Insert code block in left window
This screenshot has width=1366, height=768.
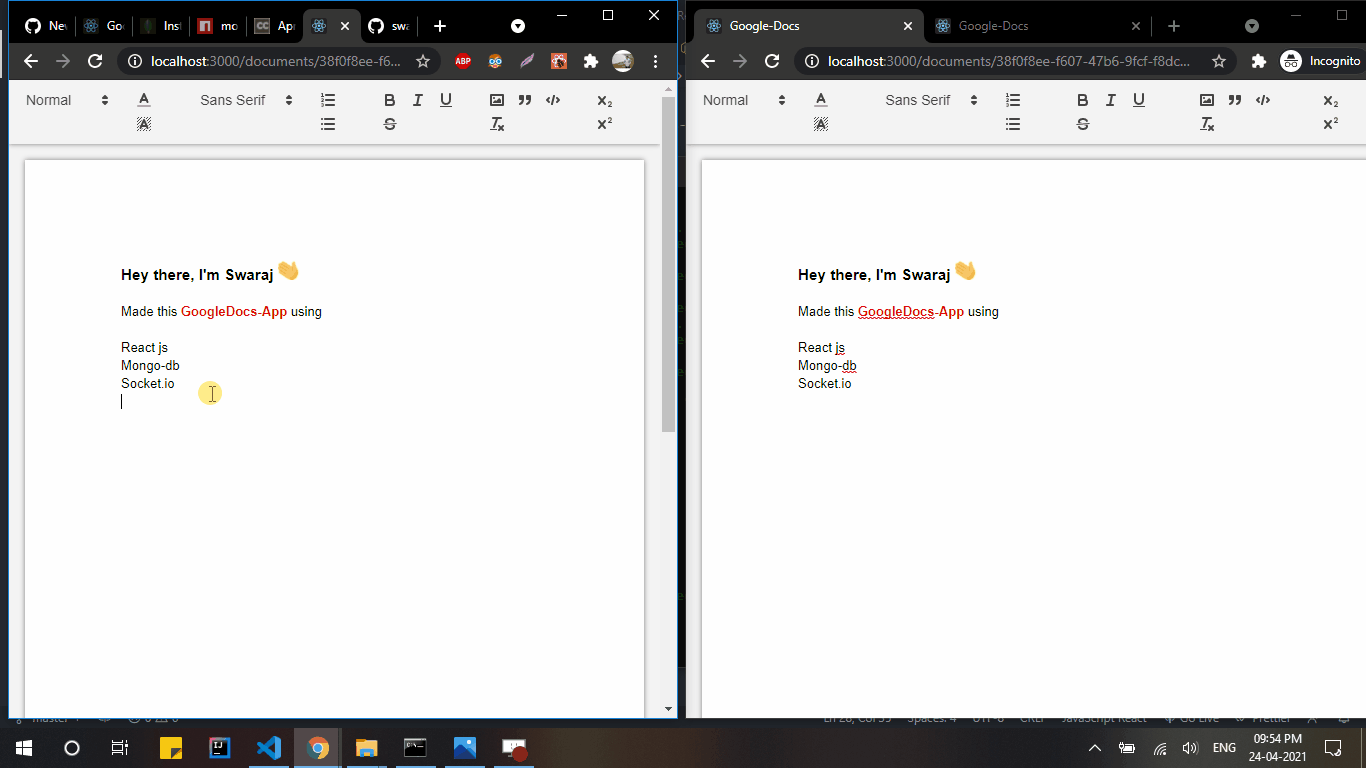553,100
